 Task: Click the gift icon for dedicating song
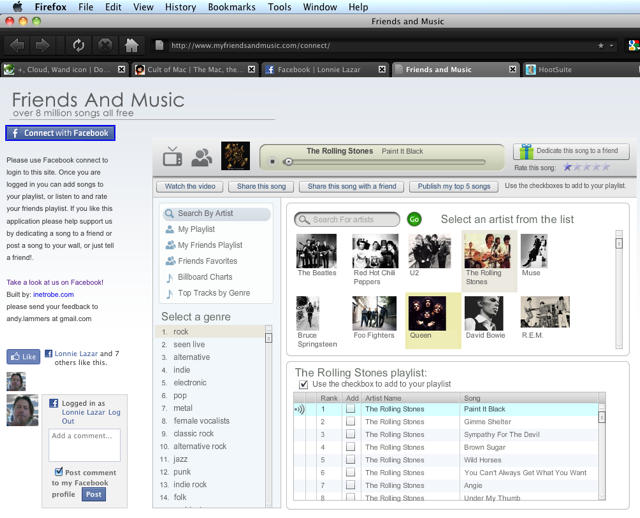526,151
